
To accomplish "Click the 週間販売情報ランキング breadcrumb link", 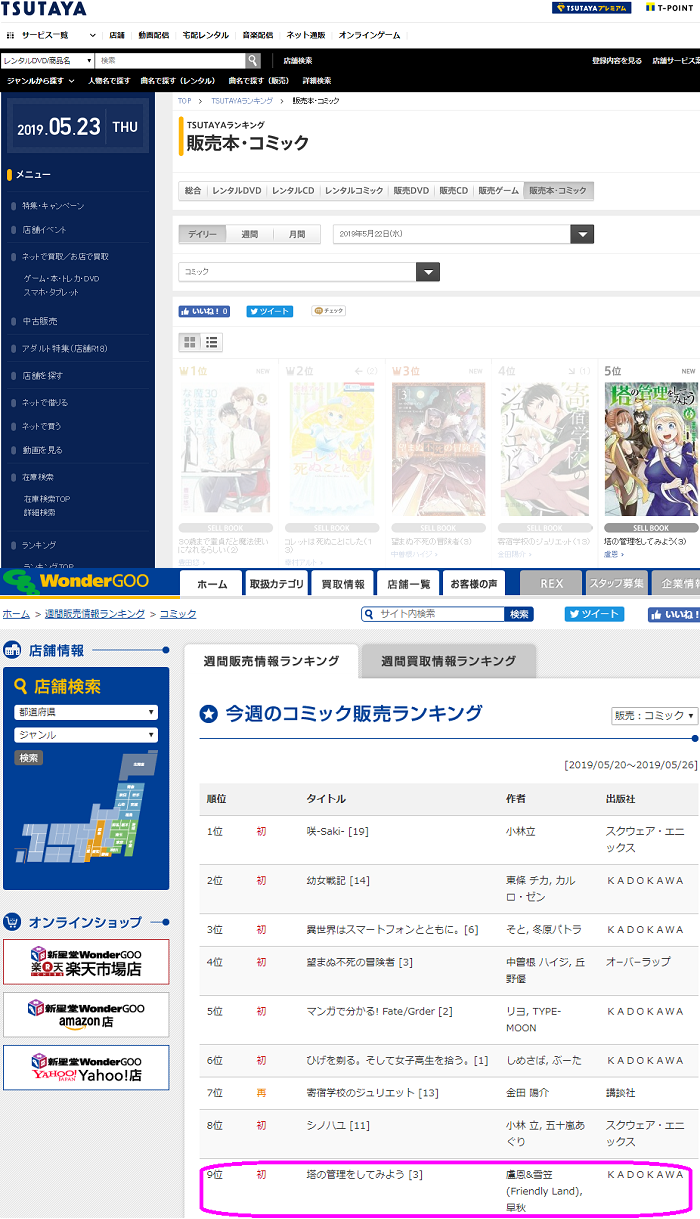I will coord(93,614).
